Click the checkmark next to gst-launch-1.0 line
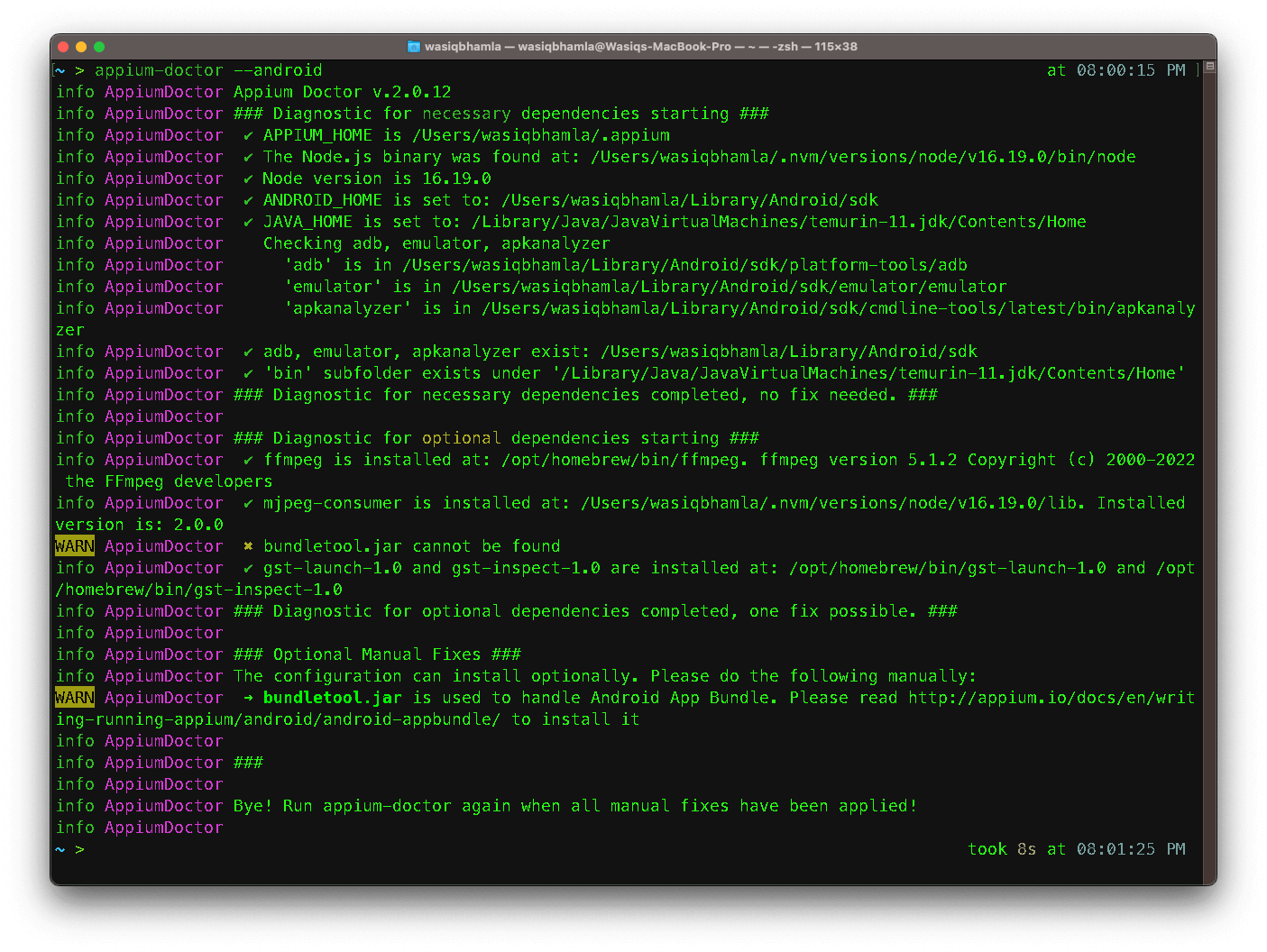Image resolution: width=1267 pixels, height=952 pixels. 247,567
